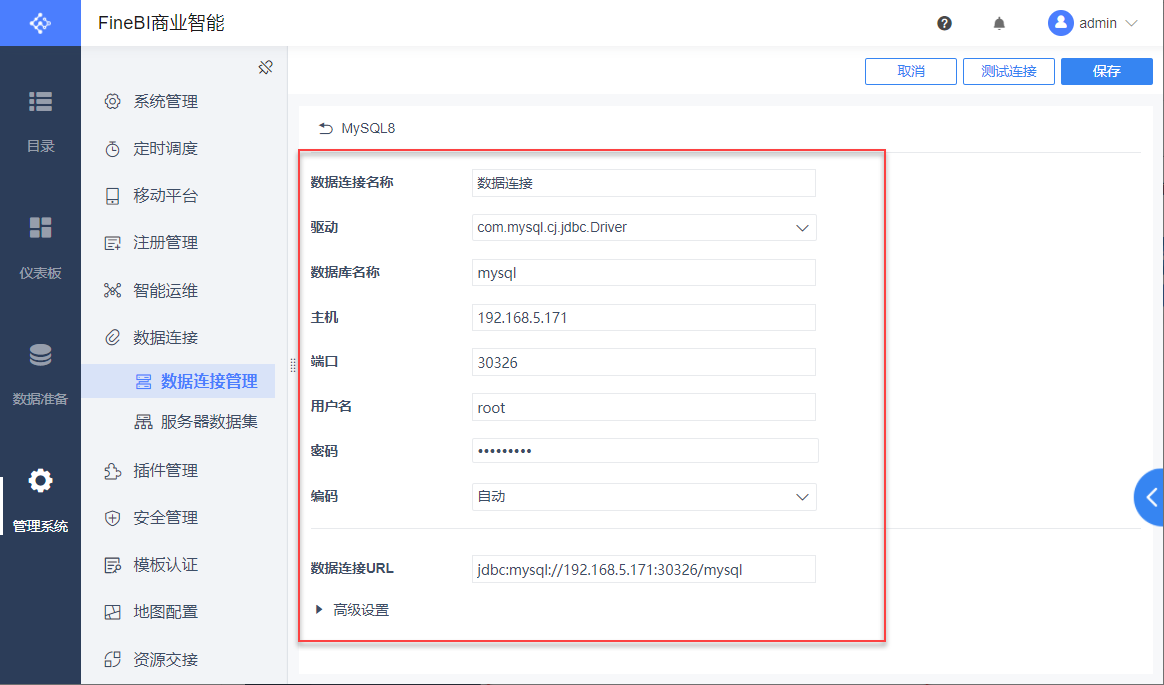Click the 智能运维 network icon
Image resolution: width=1164 pixels, height=685 pixels.
(x=112, y=290)
